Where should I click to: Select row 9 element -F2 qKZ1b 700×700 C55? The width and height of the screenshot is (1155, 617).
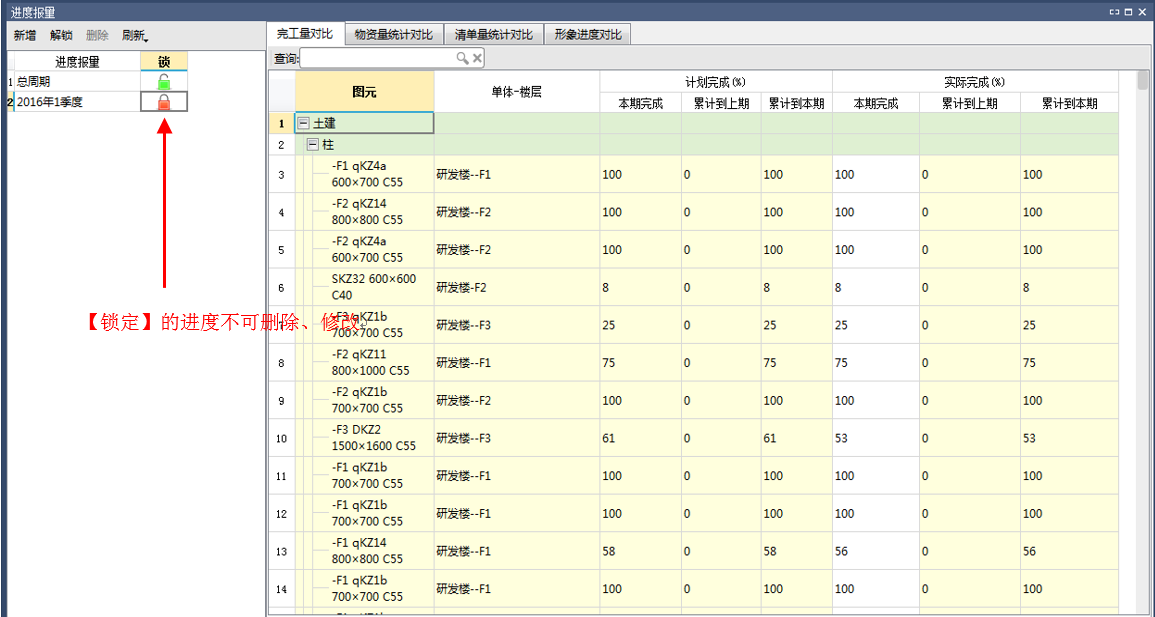366,400
